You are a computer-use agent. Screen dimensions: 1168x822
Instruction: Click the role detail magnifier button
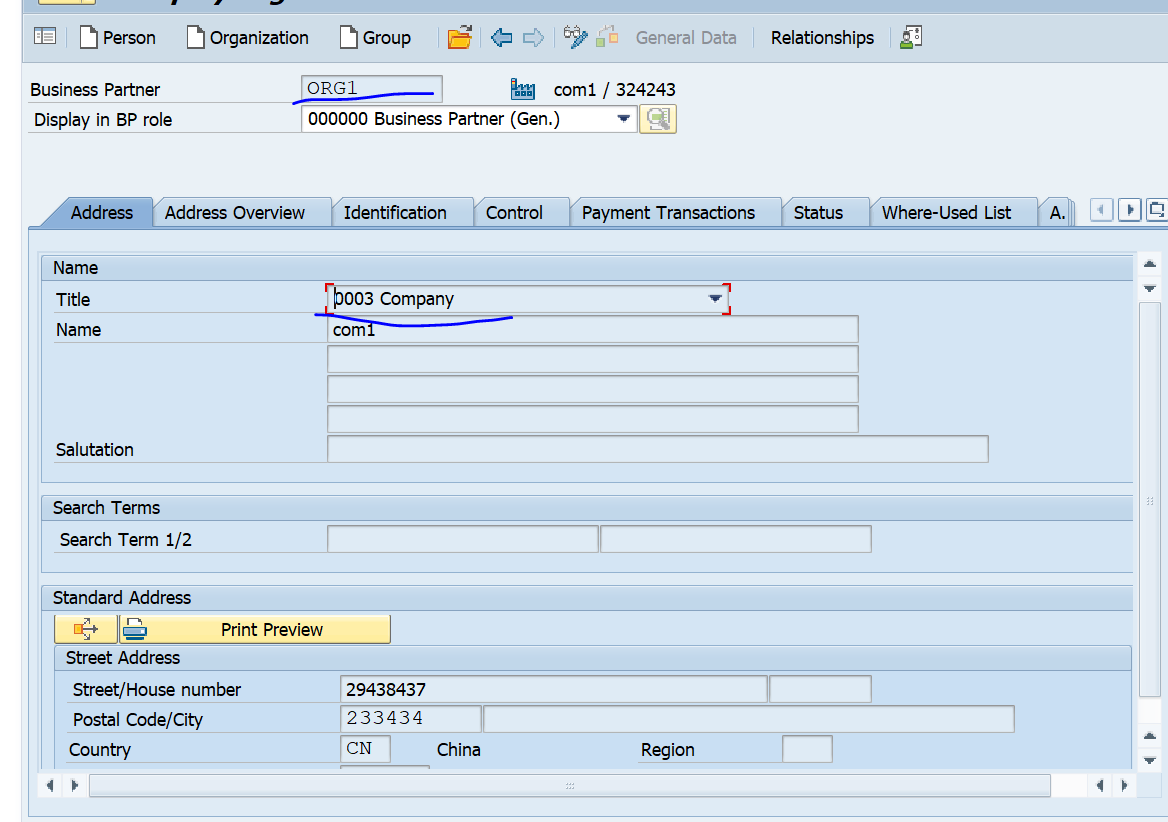coord(658,119)
